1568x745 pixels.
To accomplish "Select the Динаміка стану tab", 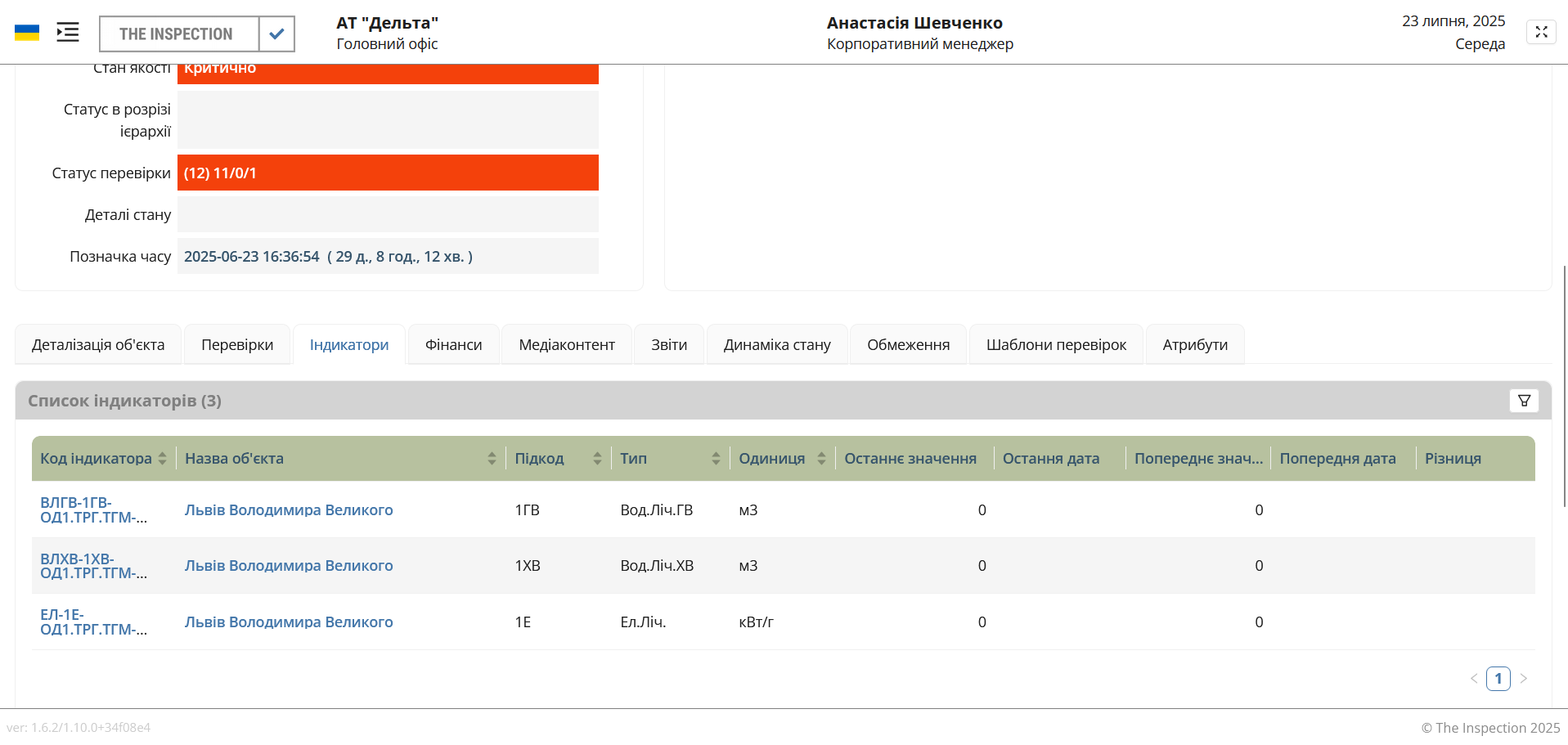I will pos(776,345).
